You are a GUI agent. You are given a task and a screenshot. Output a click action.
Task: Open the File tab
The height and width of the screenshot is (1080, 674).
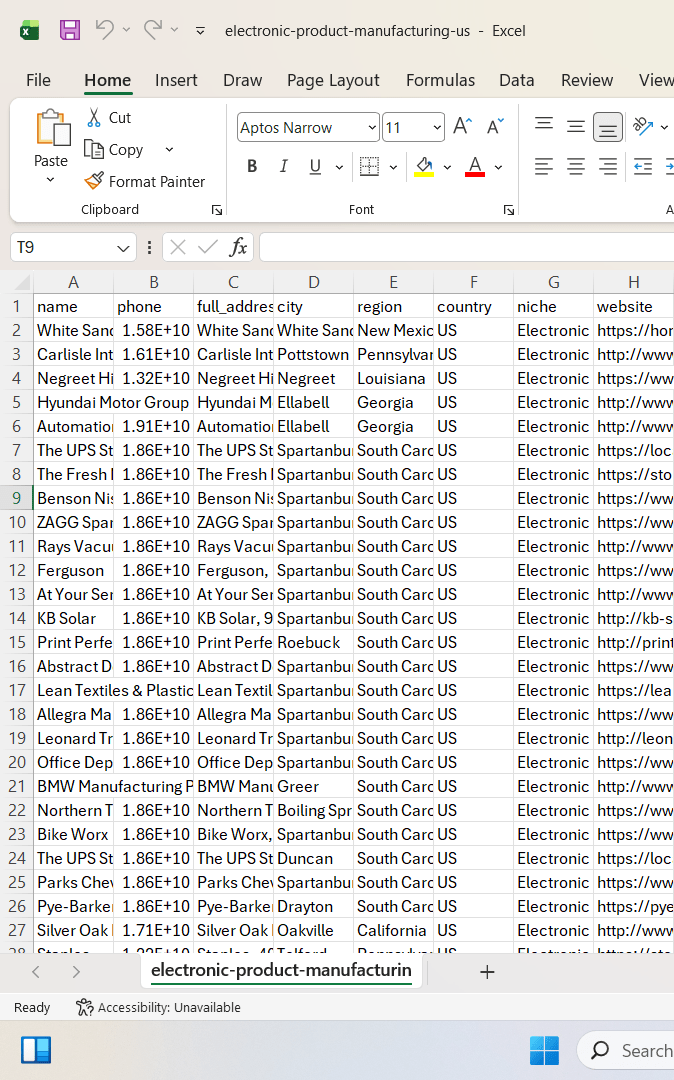[x=38, y=80]
